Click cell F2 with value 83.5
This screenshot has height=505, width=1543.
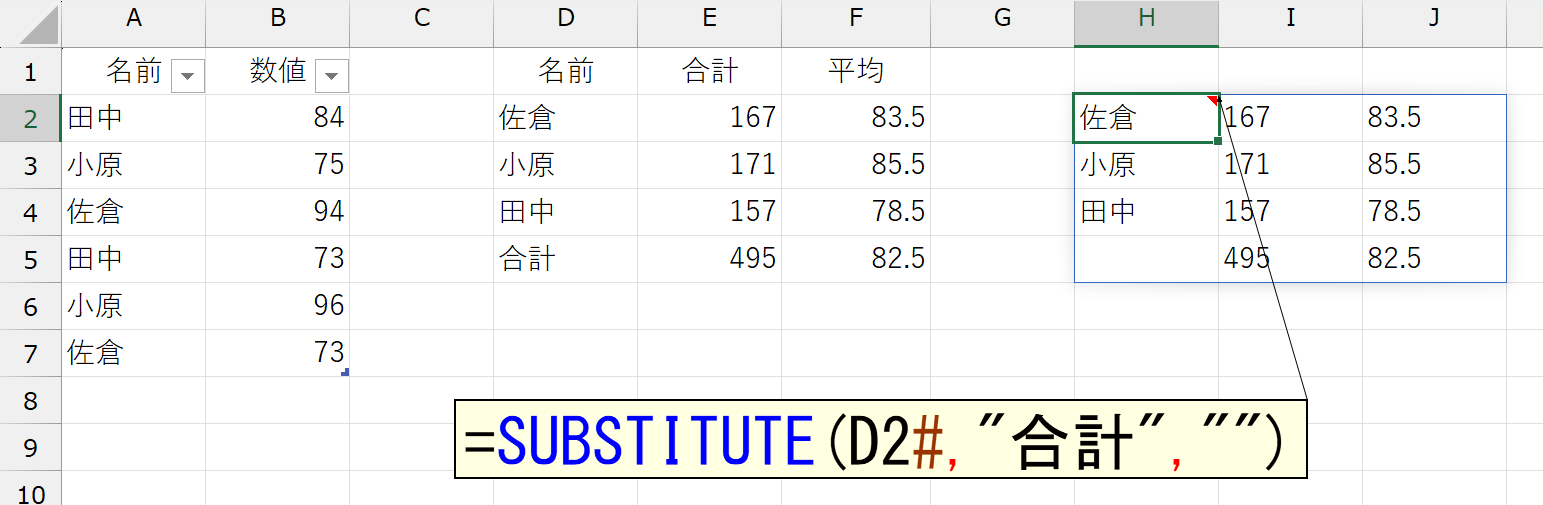(856, 118)
